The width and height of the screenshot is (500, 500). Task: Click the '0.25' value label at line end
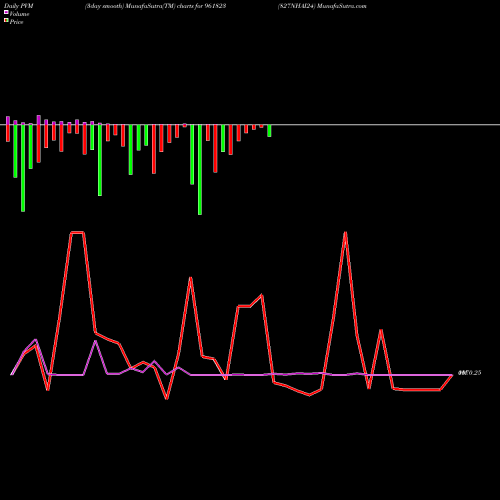[470, 373]
